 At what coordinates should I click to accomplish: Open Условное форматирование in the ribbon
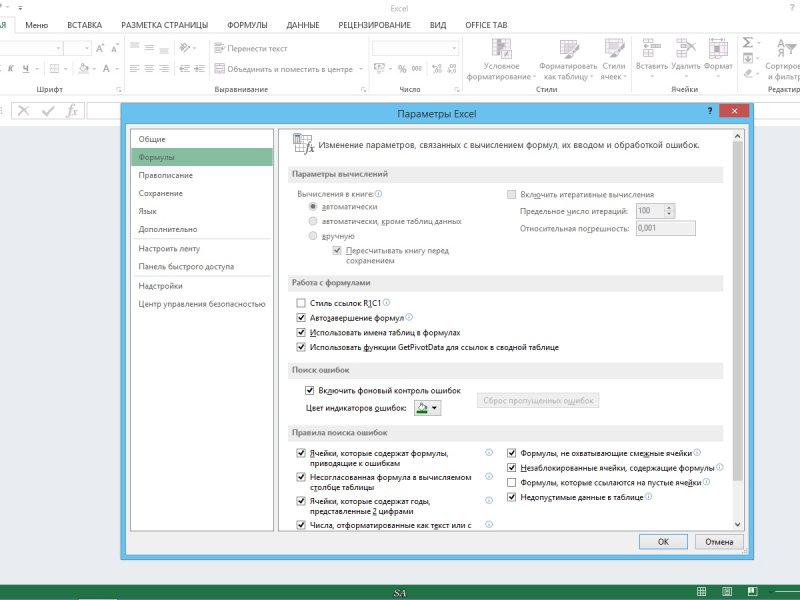[x=501, y=59]
